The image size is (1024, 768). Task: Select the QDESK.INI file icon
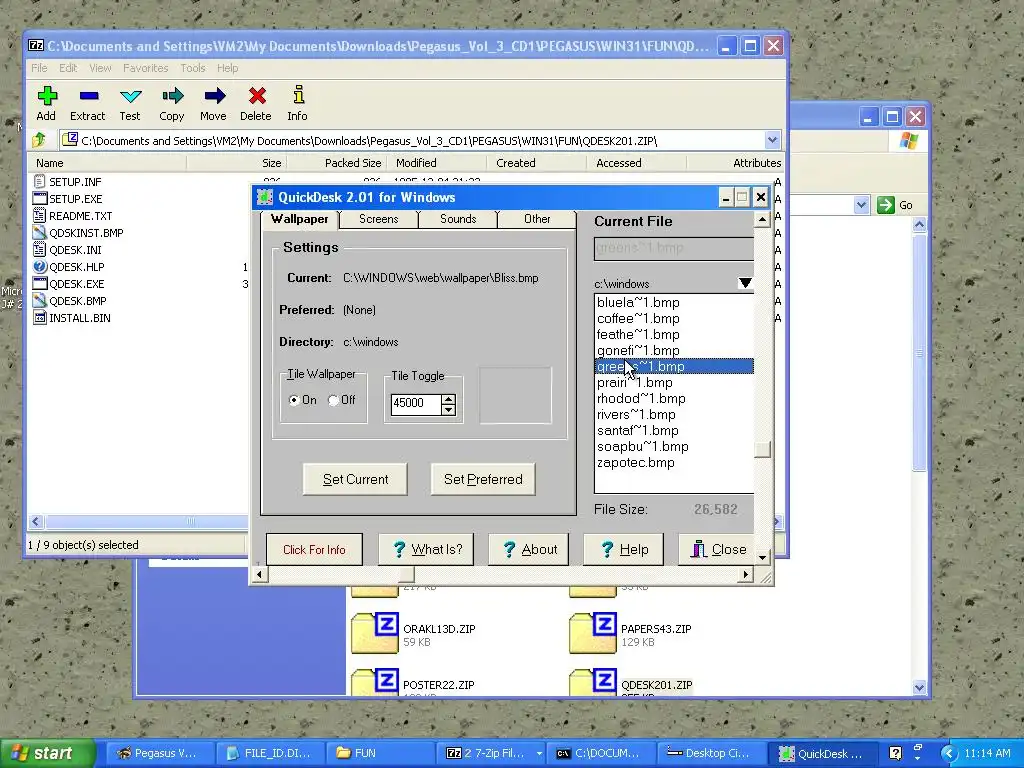click(40, 249)
